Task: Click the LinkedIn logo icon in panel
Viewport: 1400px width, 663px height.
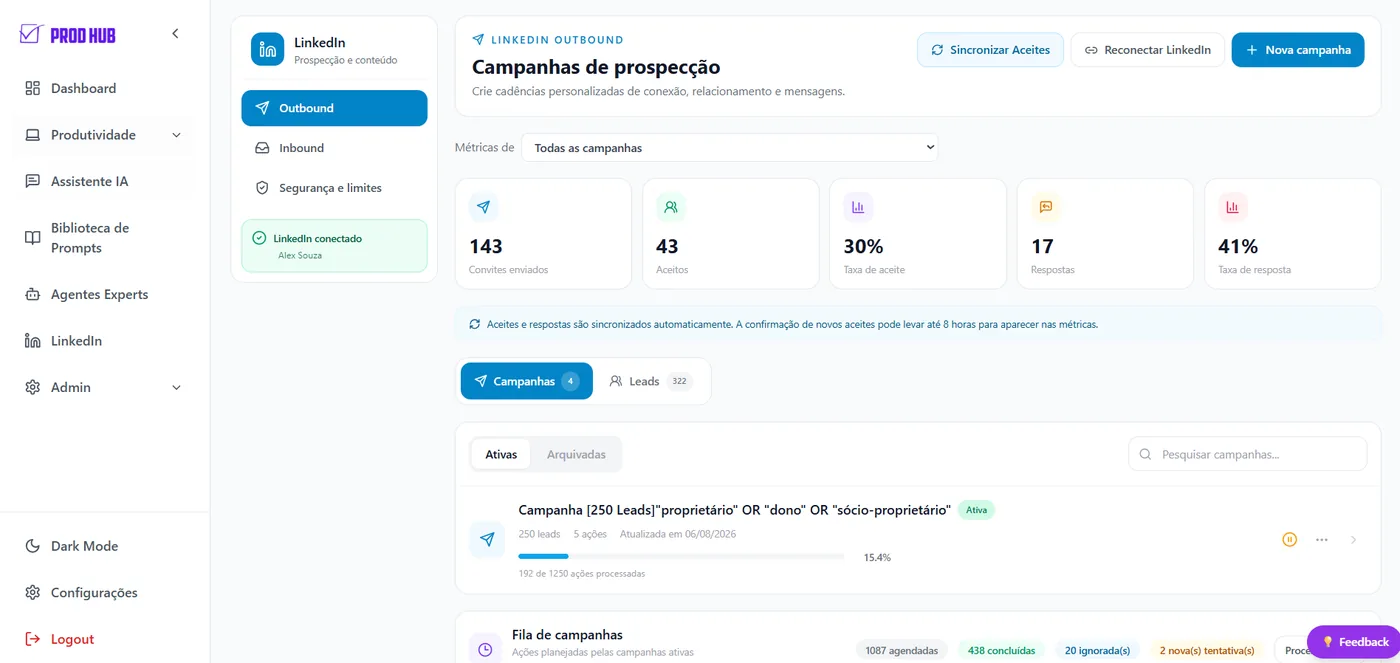Action: 267,49
